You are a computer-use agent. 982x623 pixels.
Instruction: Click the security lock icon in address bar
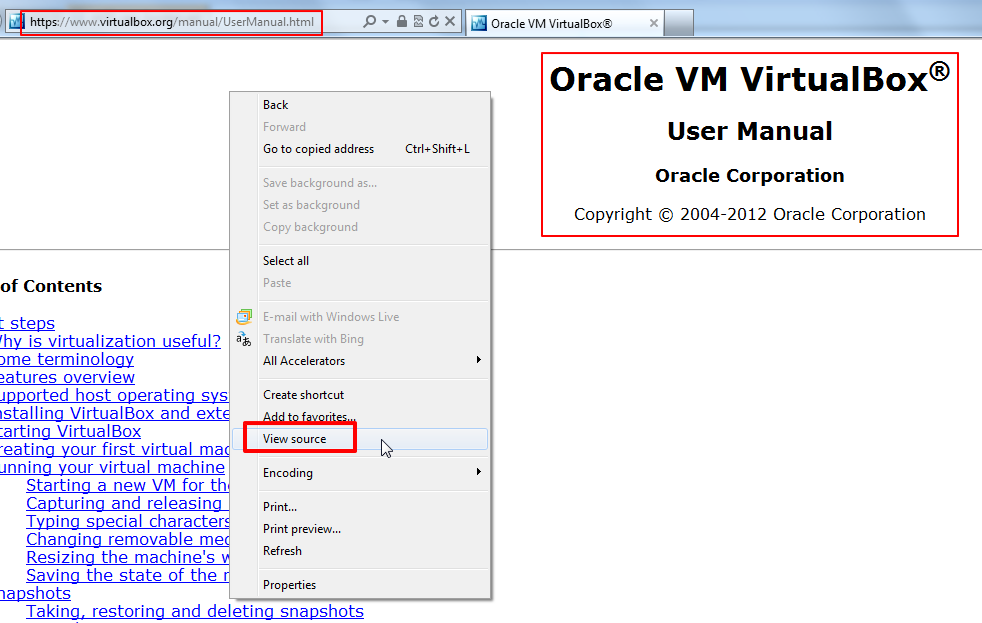pyautogui.click(x=402, y=22)
